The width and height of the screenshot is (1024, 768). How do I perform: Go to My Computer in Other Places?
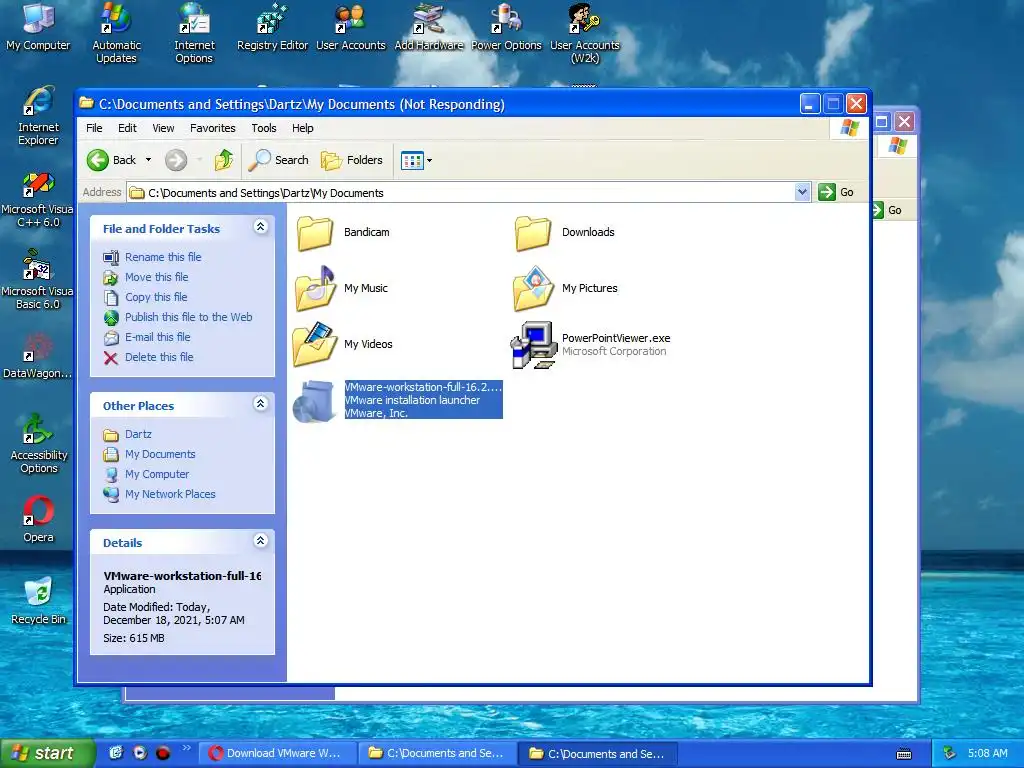pyautogui.click(x=157, y=474)
